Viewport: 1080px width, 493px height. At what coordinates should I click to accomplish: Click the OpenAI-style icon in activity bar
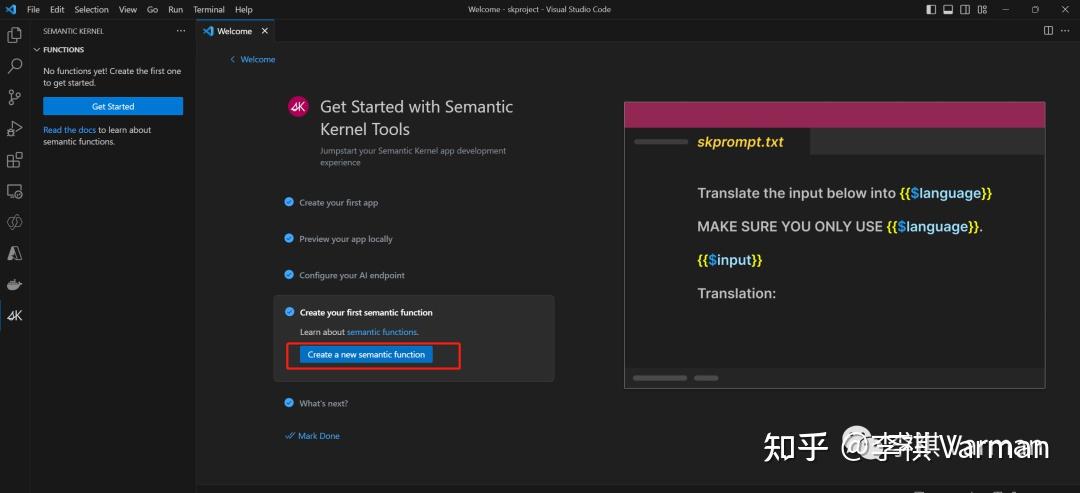pyautogui.click(x=14, y=222)
